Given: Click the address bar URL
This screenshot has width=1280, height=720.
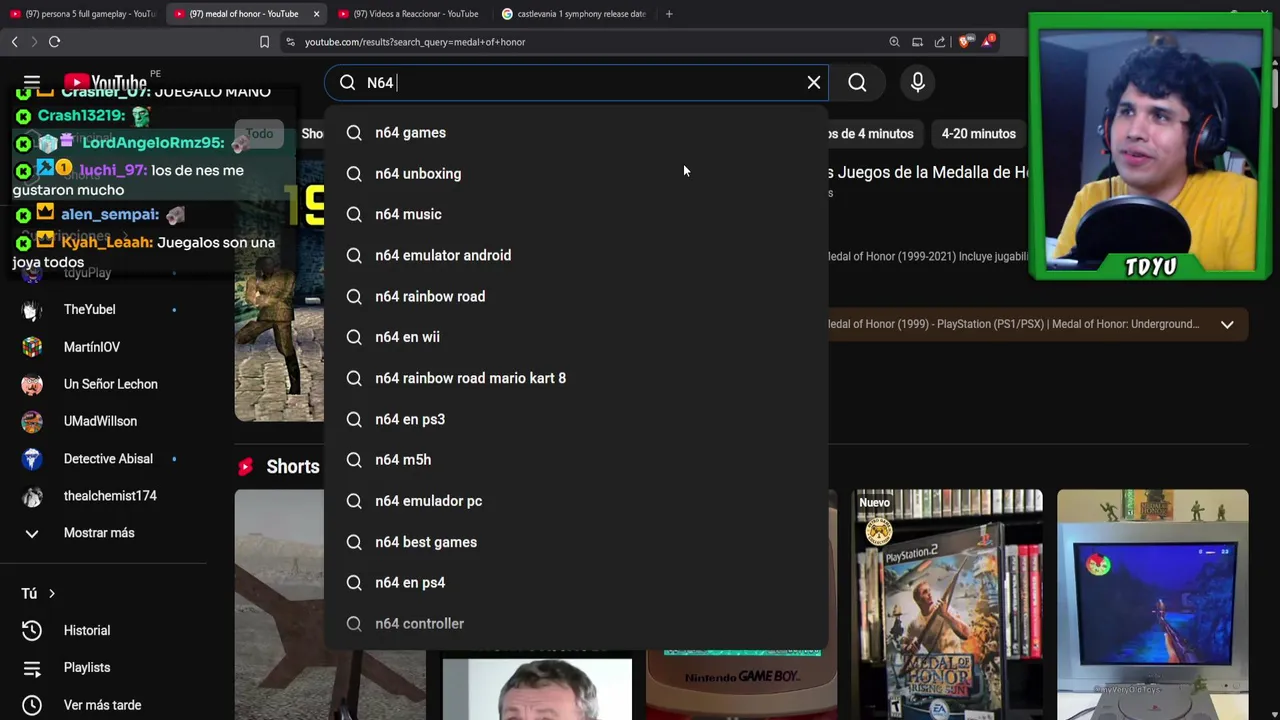Looking at the screenshot, I should (x=415, y=42).
